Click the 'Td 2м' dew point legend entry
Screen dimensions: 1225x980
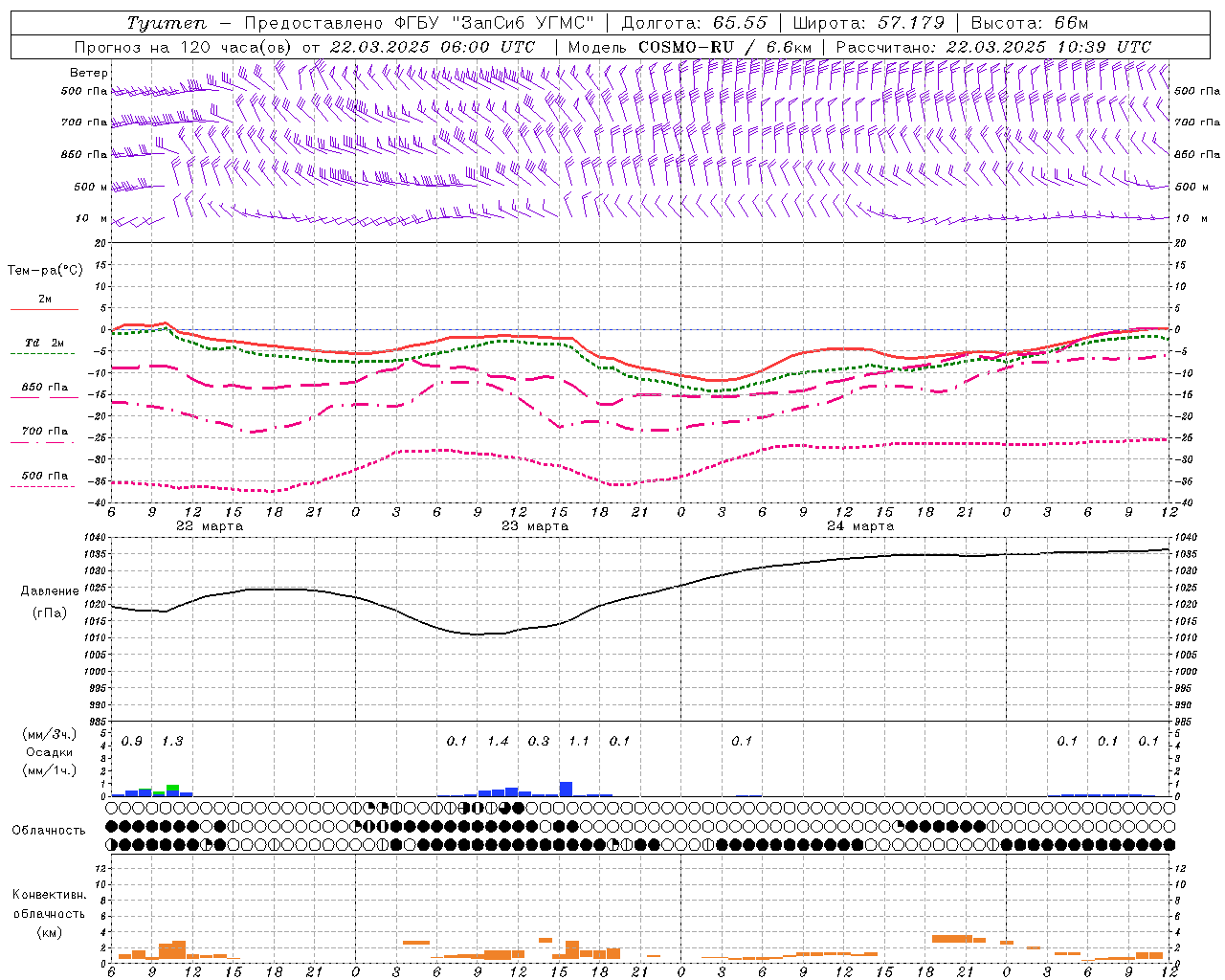45,343
